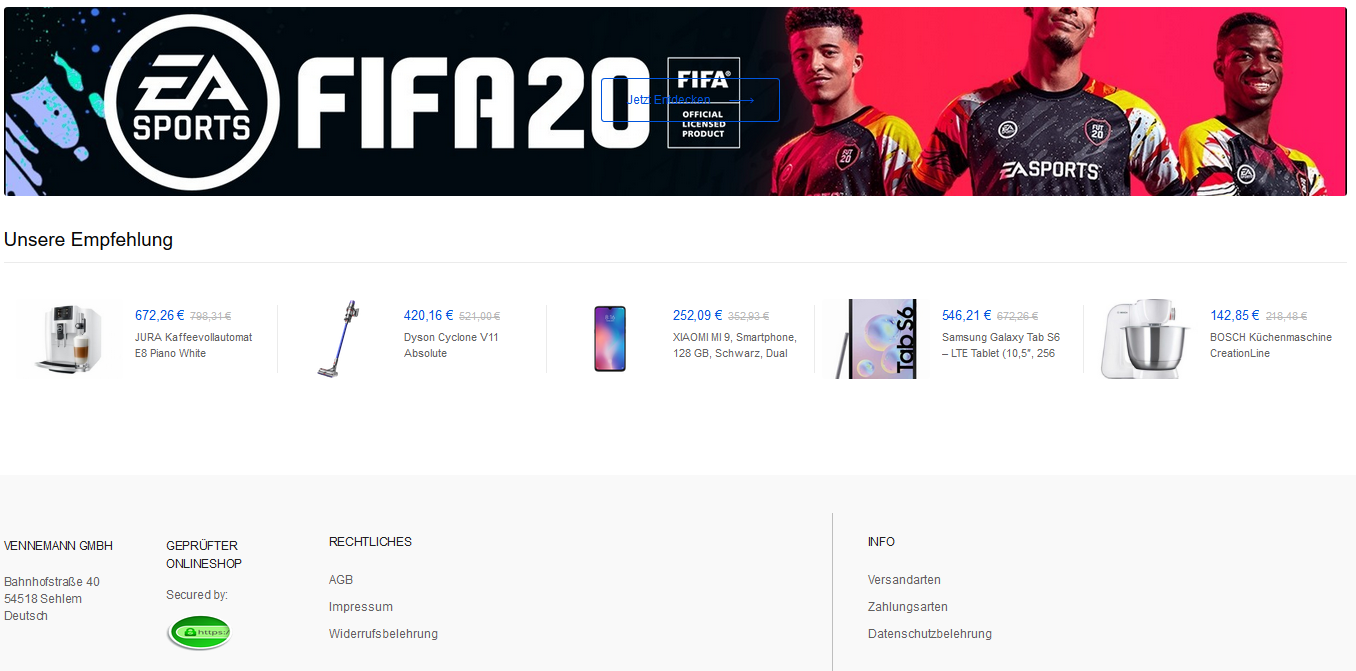Open the Impressum footer link
The width and height of the screenshot is (1356, 671).
(x=361, y=607)
